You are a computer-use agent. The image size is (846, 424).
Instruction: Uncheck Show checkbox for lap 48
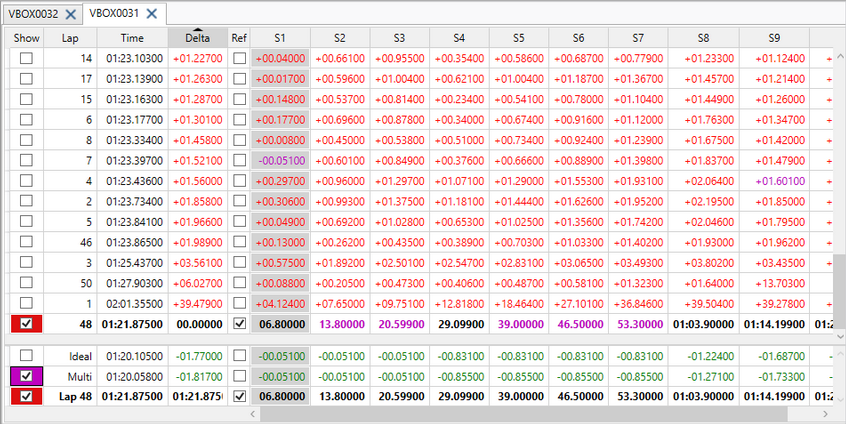[26, 324]
